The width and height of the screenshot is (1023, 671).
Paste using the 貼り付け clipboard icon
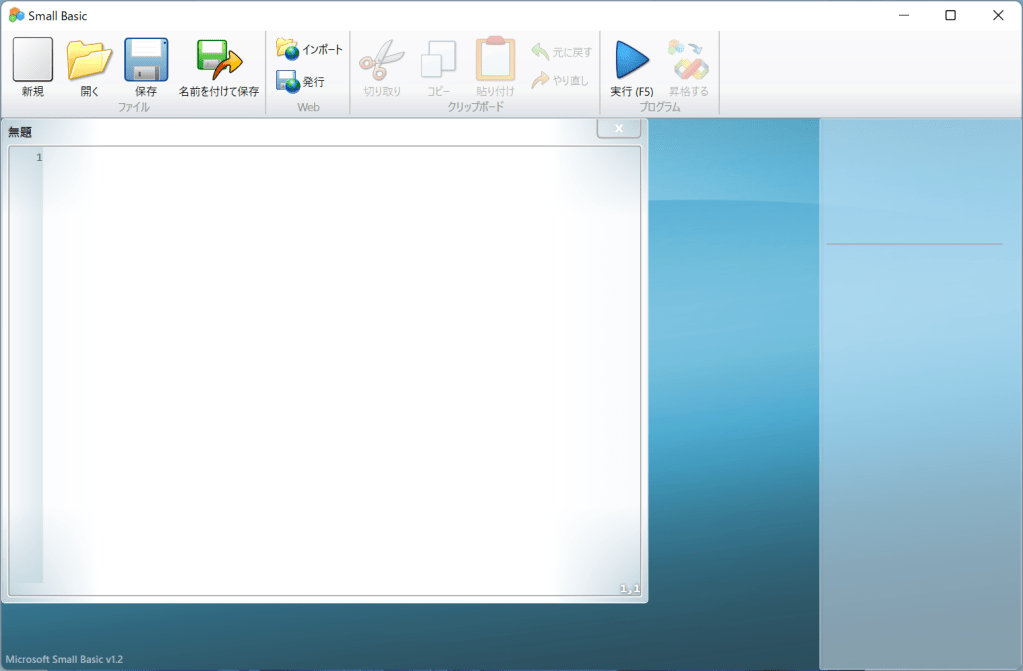pyautogui.click(x=495, y=60)
